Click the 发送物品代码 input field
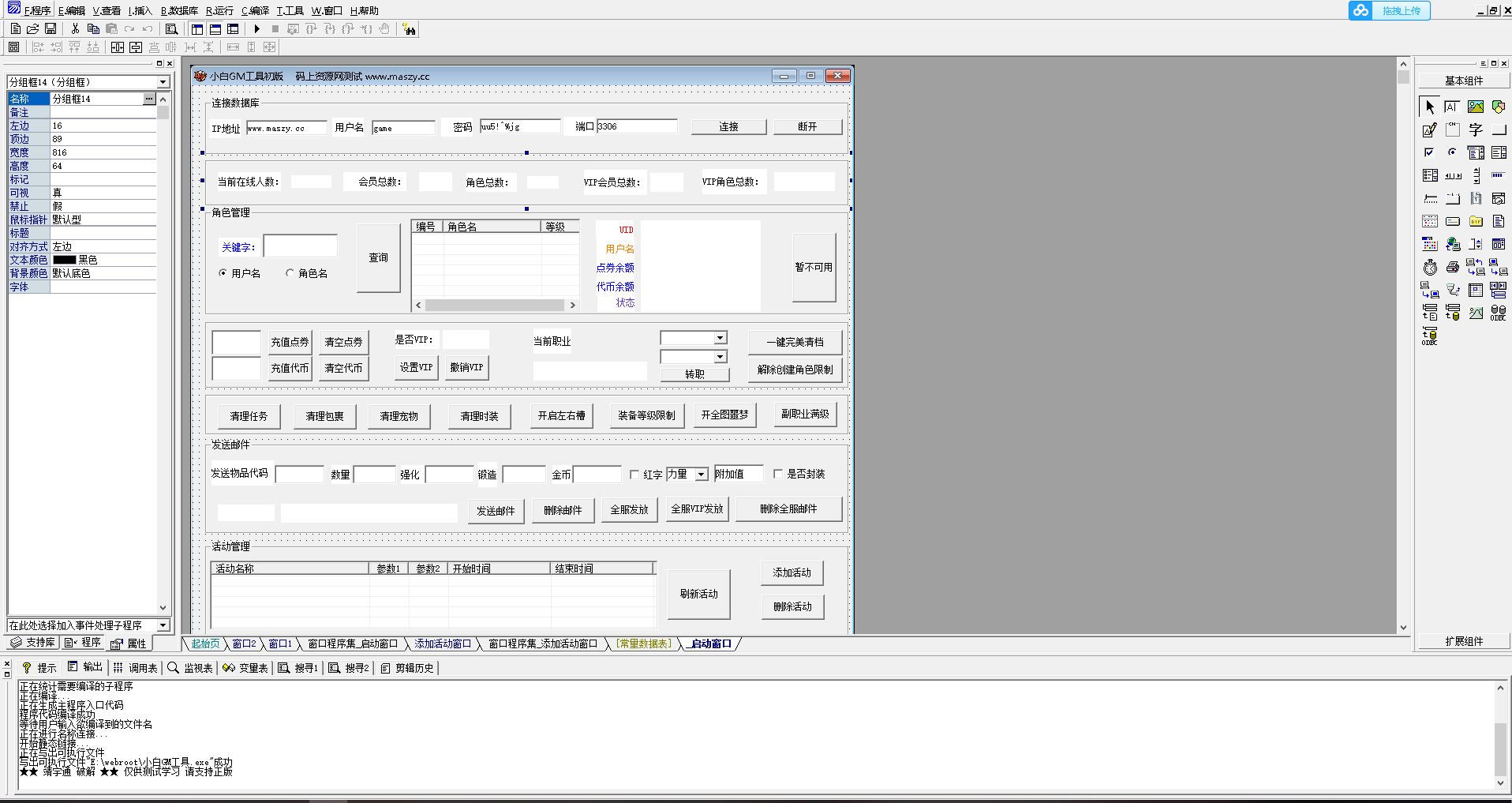This screenshot has width=1512, height=803. [x=299, y=475]
